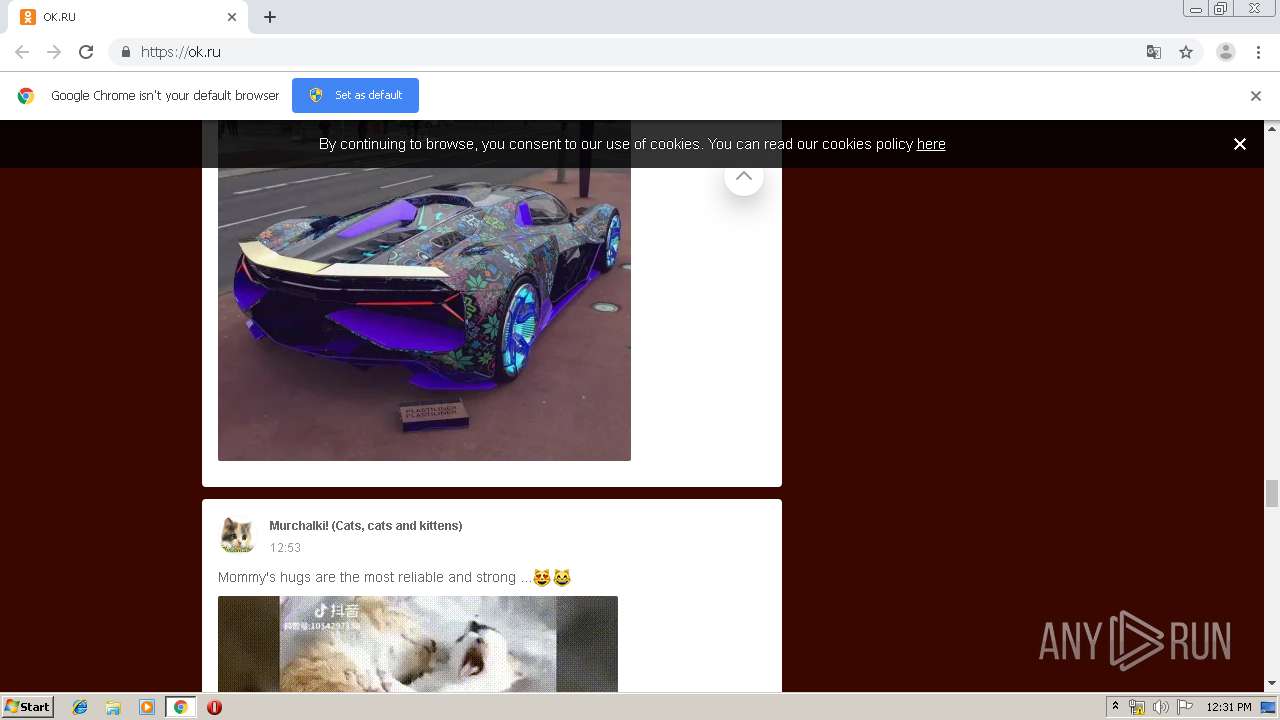Click the scrollbar down arrow

coord(1272,684)
